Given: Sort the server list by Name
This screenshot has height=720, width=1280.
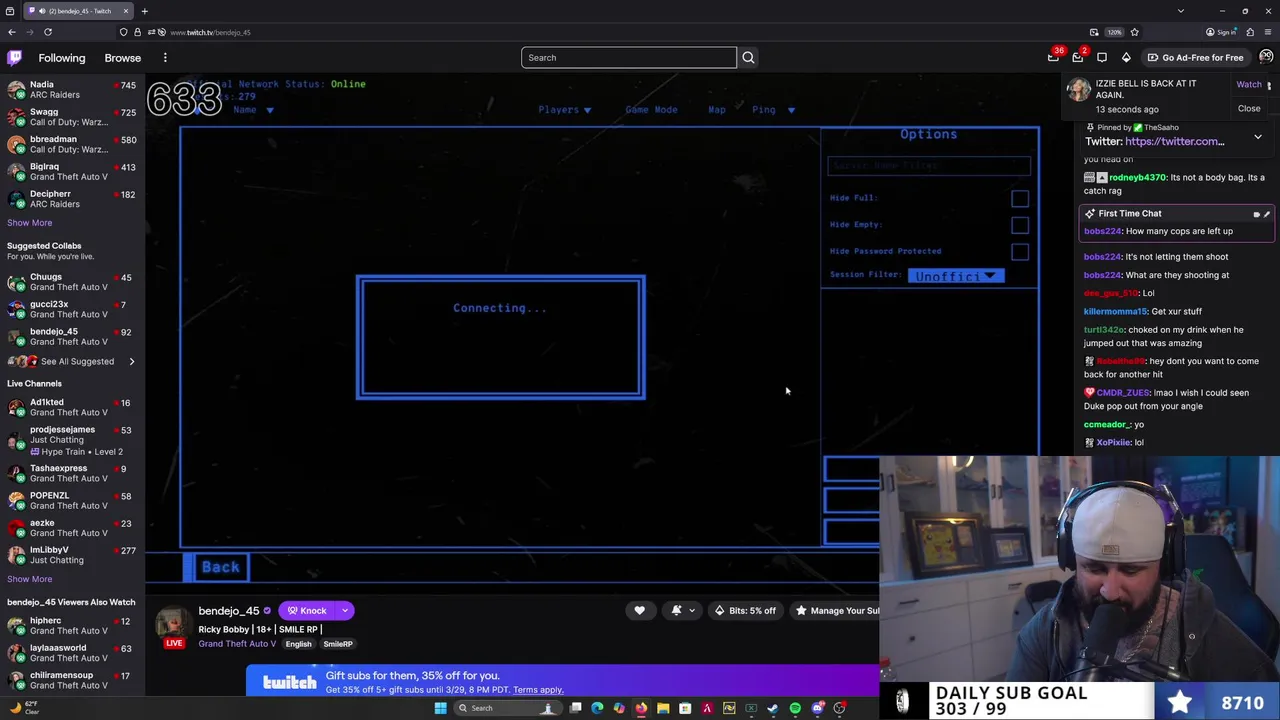Looking at the screenshot, I should pyautogui.click(x=253, y=110).
